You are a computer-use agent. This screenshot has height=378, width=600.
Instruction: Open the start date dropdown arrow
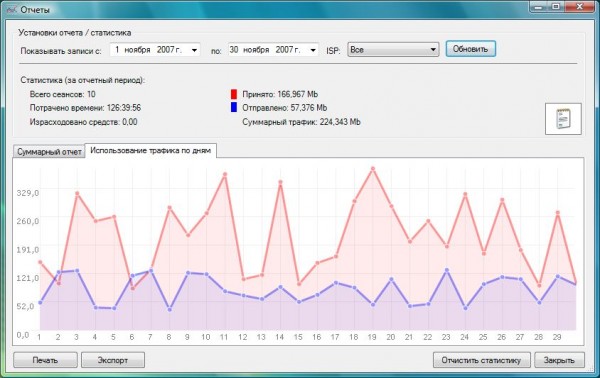194,50
